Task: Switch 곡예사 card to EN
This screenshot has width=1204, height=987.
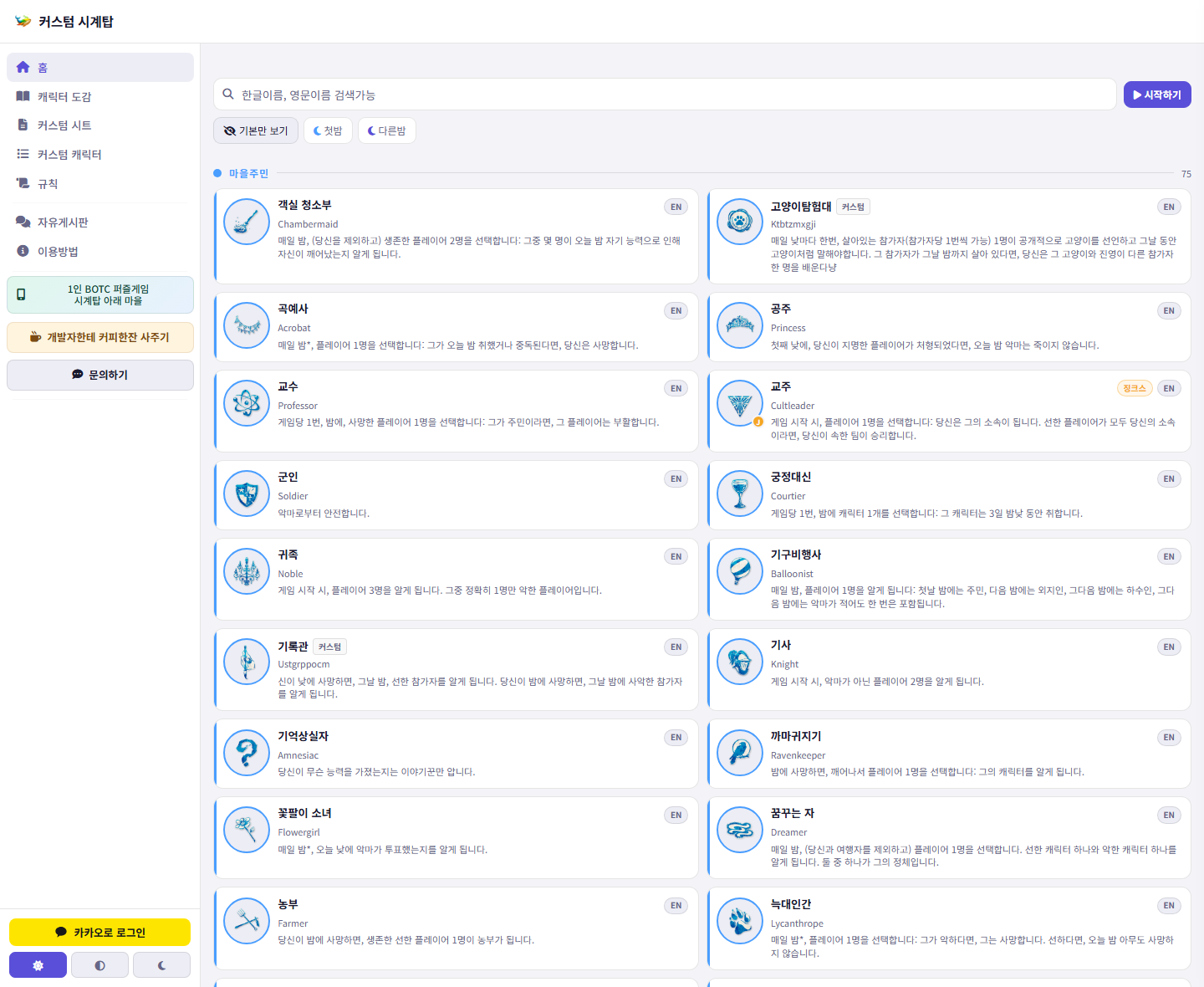Action: coord(676,311)
